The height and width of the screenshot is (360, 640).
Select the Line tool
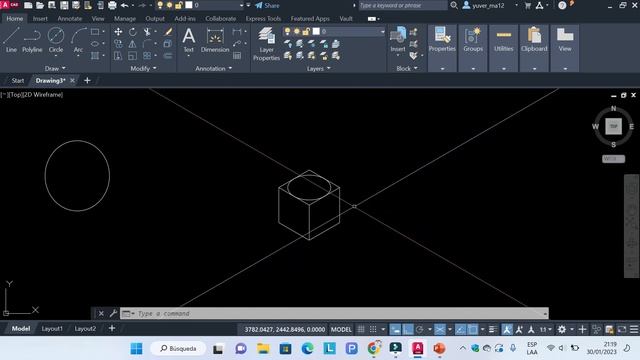[x=11, y=40]
